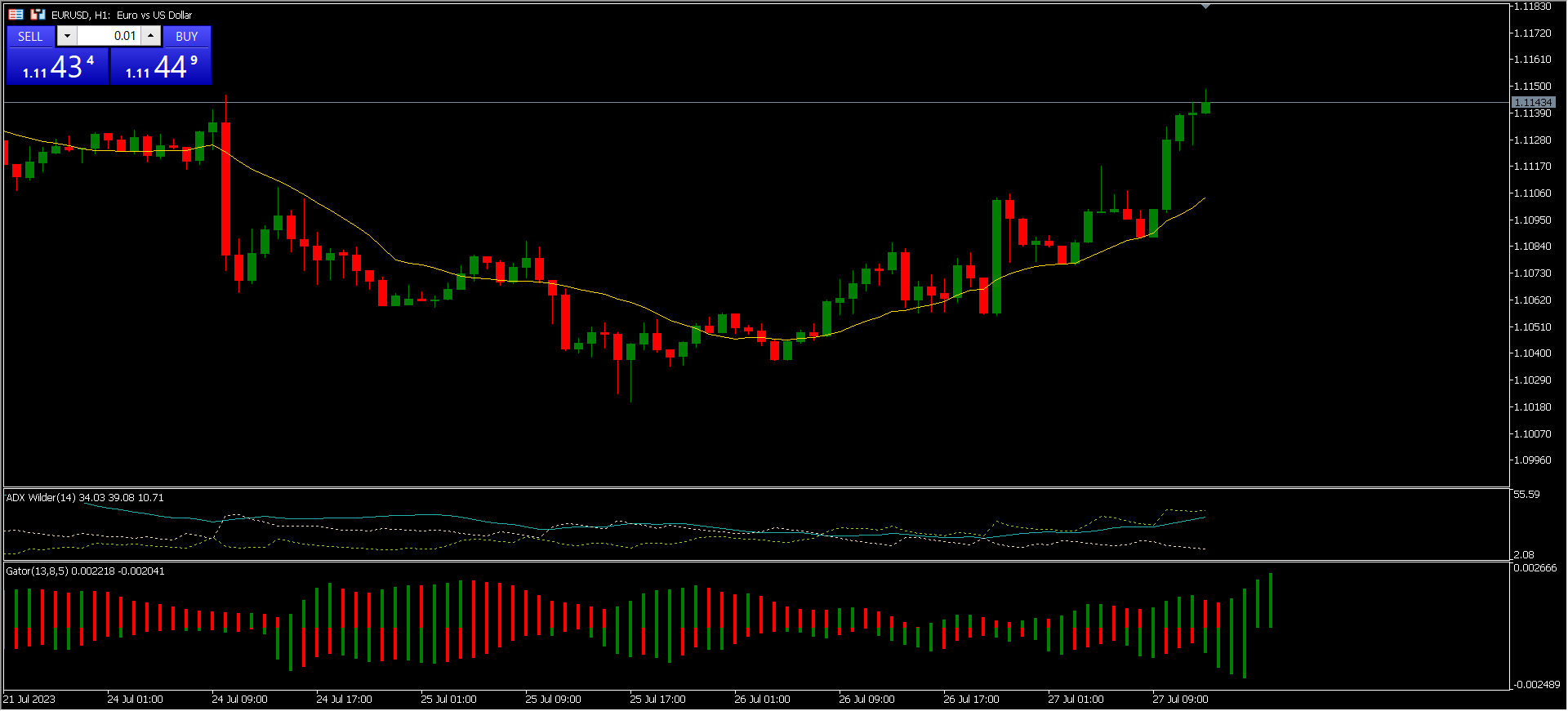Click the chart shift triangle marker at the top
1568x711 pixels.
point(1205,7)
